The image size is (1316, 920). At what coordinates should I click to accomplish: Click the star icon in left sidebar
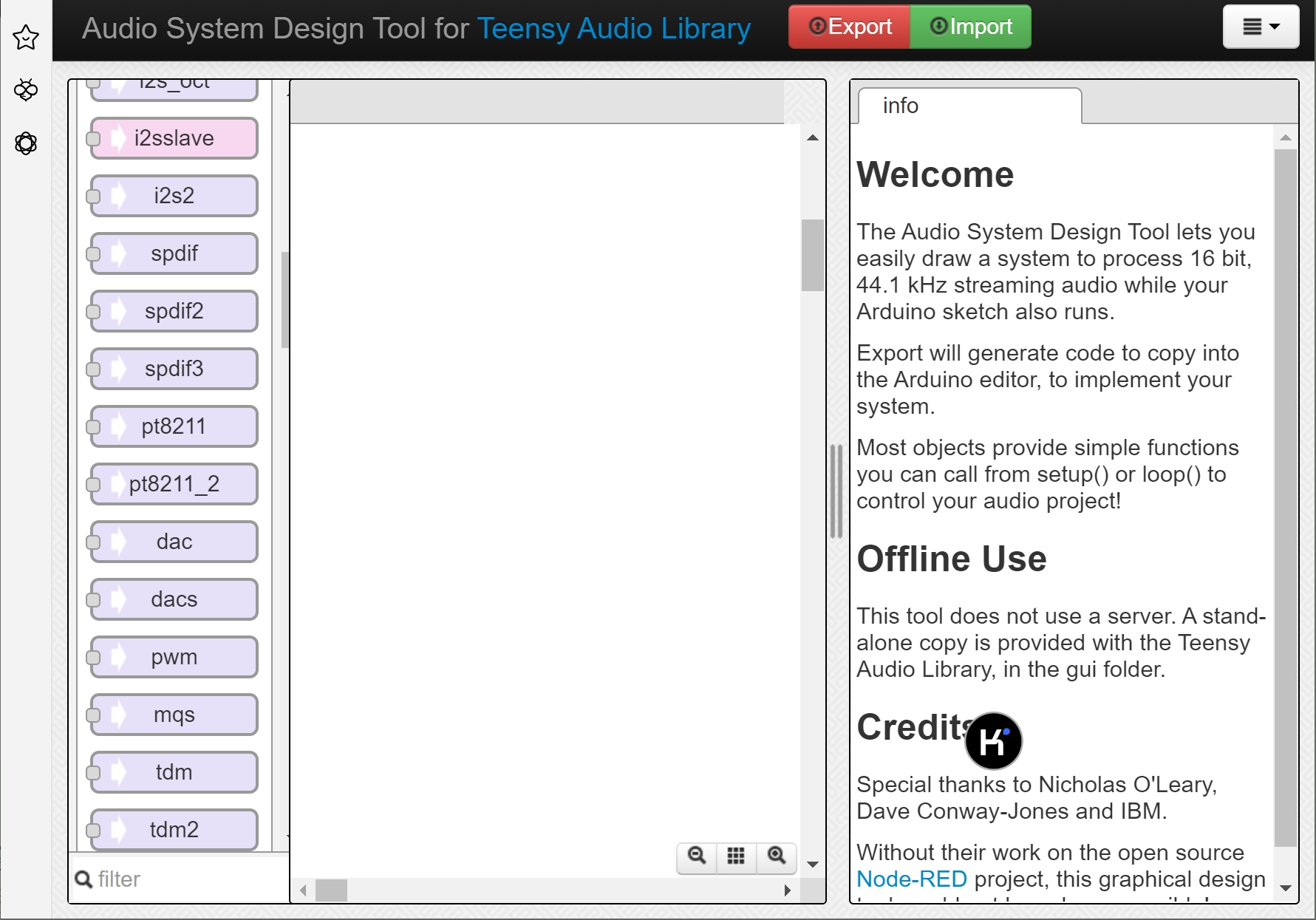(x=26, y=37)
